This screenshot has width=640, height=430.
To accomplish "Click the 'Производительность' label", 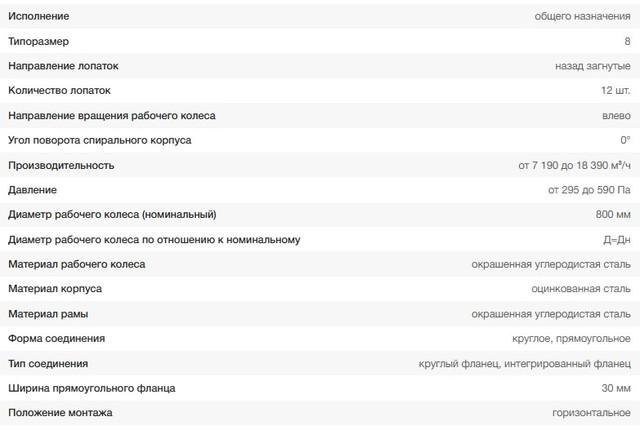I will click(61, 165).
